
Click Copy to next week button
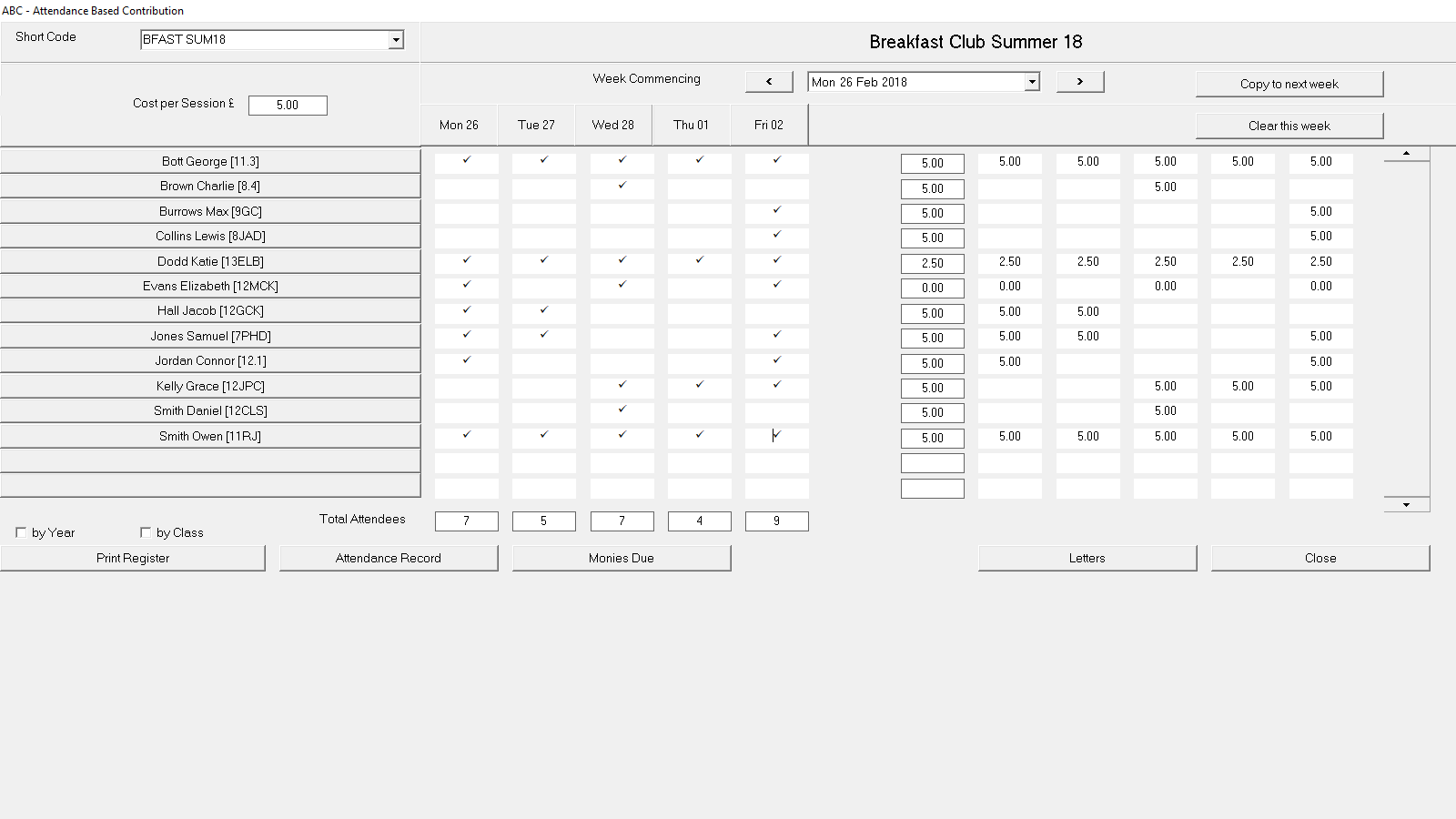(x=1289, y=84)
